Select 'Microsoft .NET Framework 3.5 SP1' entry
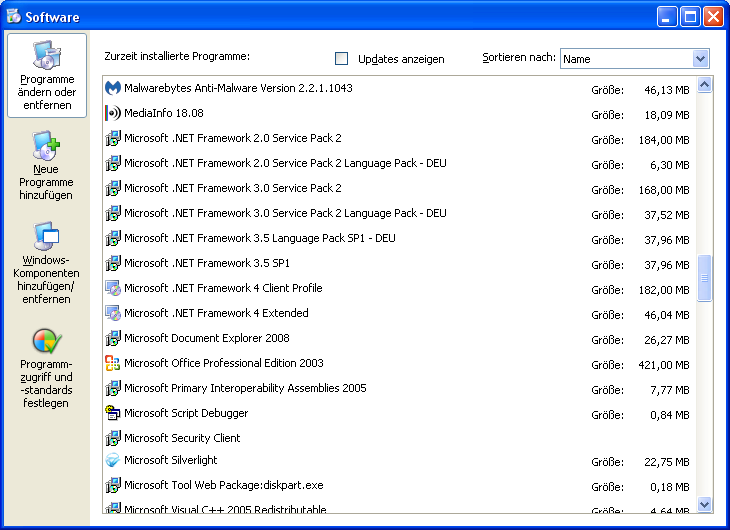Image resolution: width=730 pixels, height=530 pixels. [x=399, y=263]
